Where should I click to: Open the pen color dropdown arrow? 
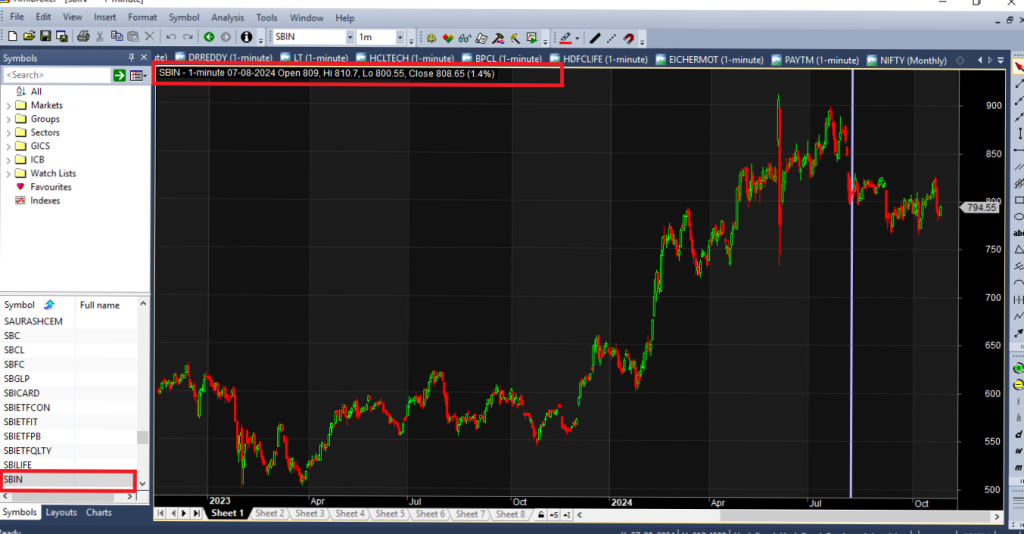(577, 38)
